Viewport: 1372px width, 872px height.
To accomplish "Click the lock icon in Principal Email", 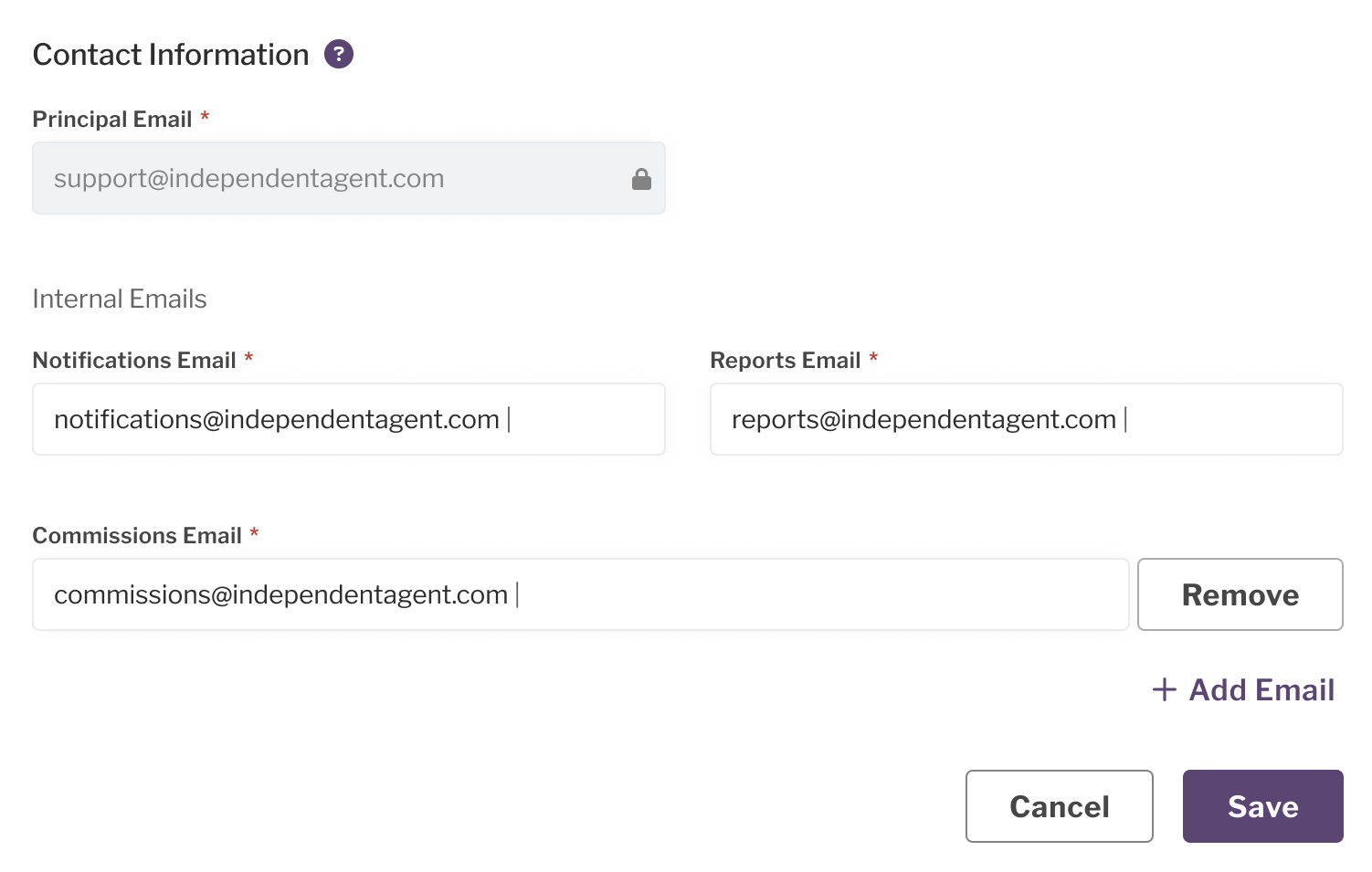I will pyautogui.click(x=641, y=179).
